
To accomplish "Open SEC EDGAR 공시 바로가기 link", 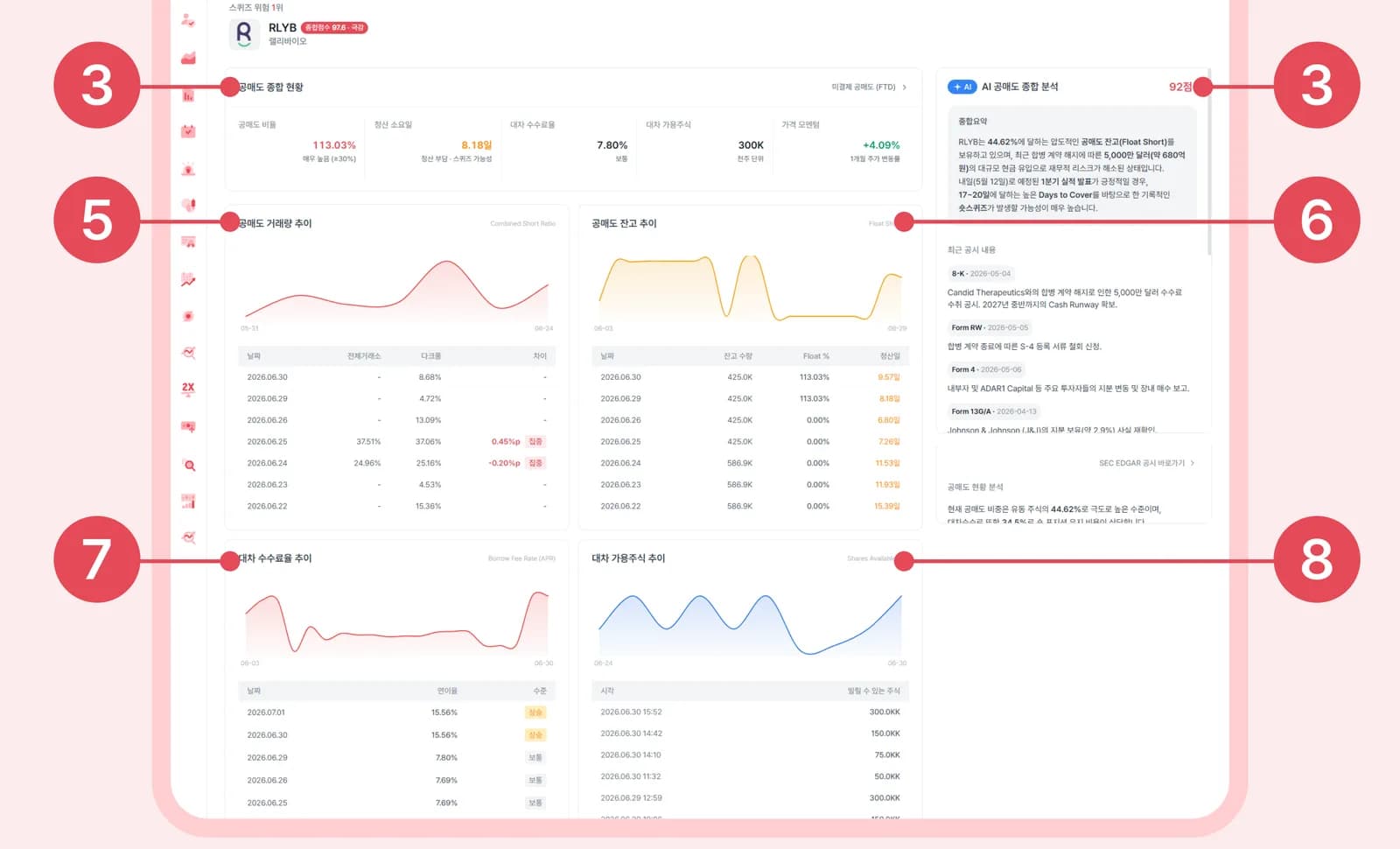I will point(1142,463).
